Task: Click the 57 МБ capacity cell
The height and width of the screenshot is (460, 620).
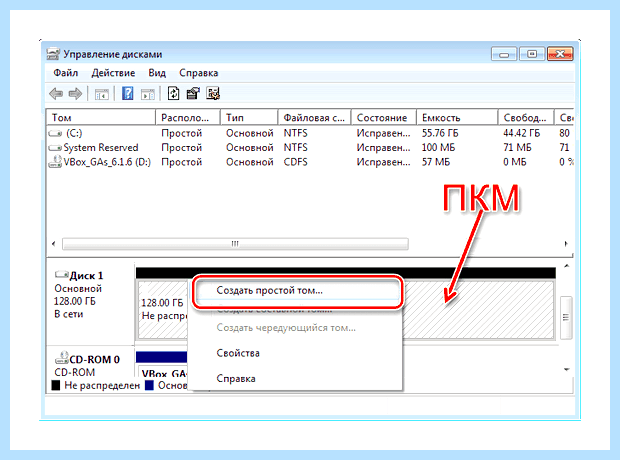Action: point(436,162)
